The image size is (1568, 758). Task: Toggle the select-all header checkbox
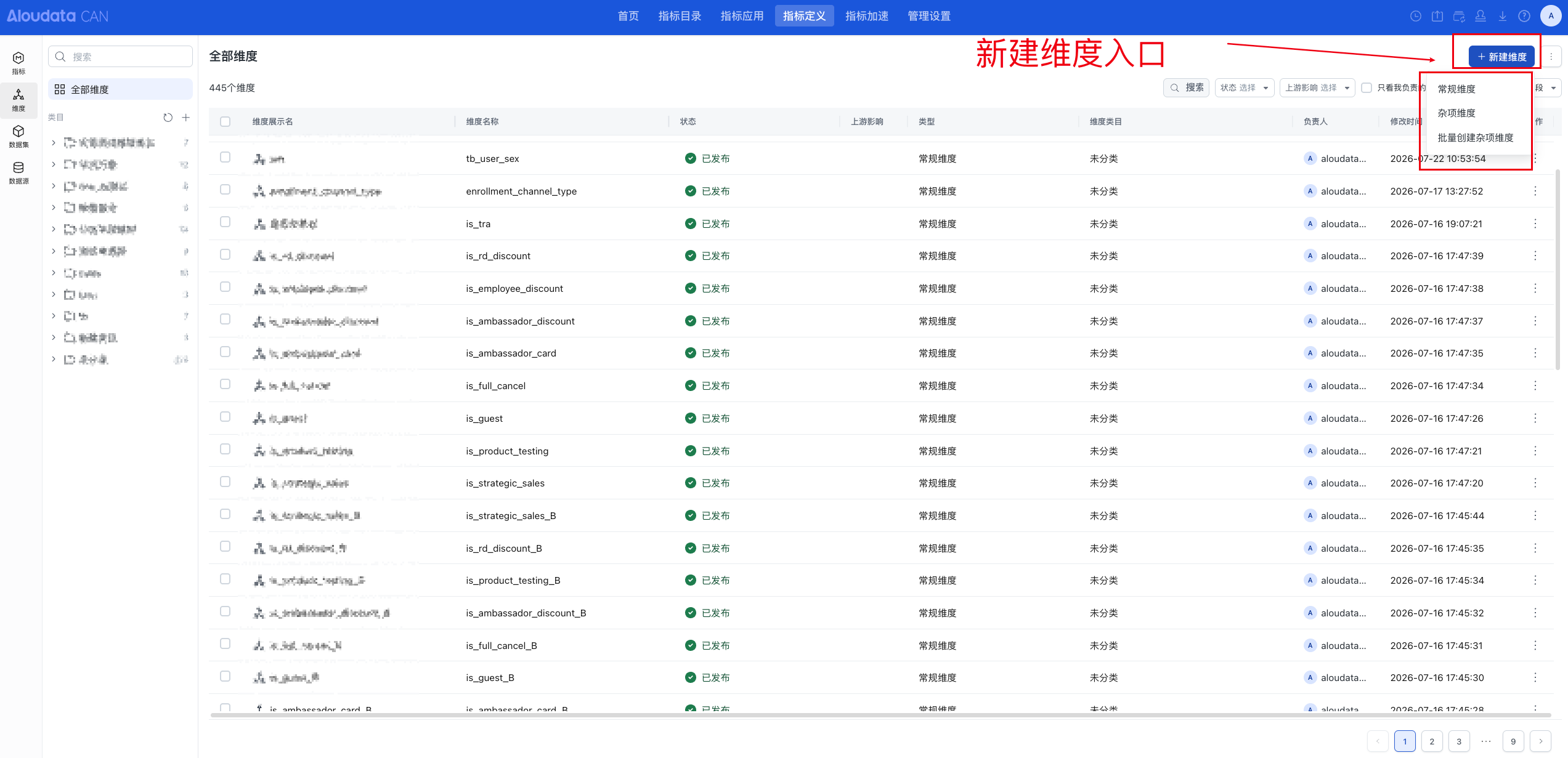pos(225,122)
